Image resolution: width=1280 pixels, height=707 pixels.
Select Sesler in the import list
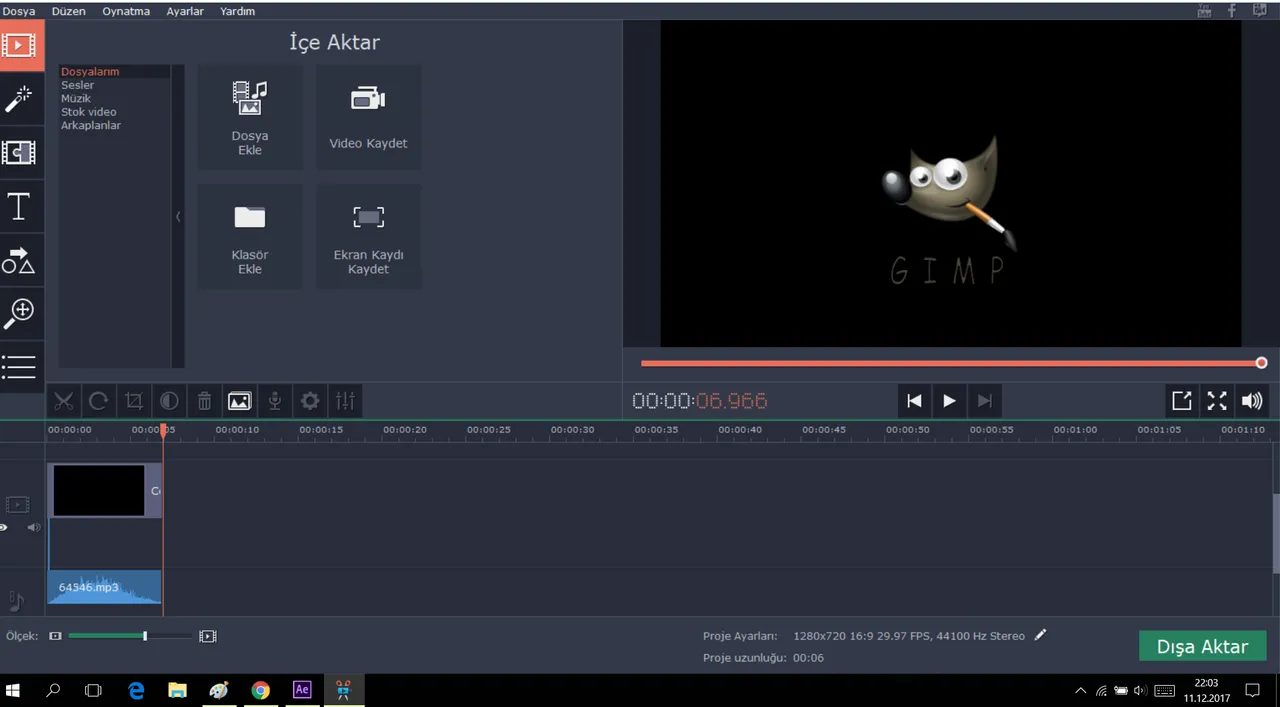(78, 85)
